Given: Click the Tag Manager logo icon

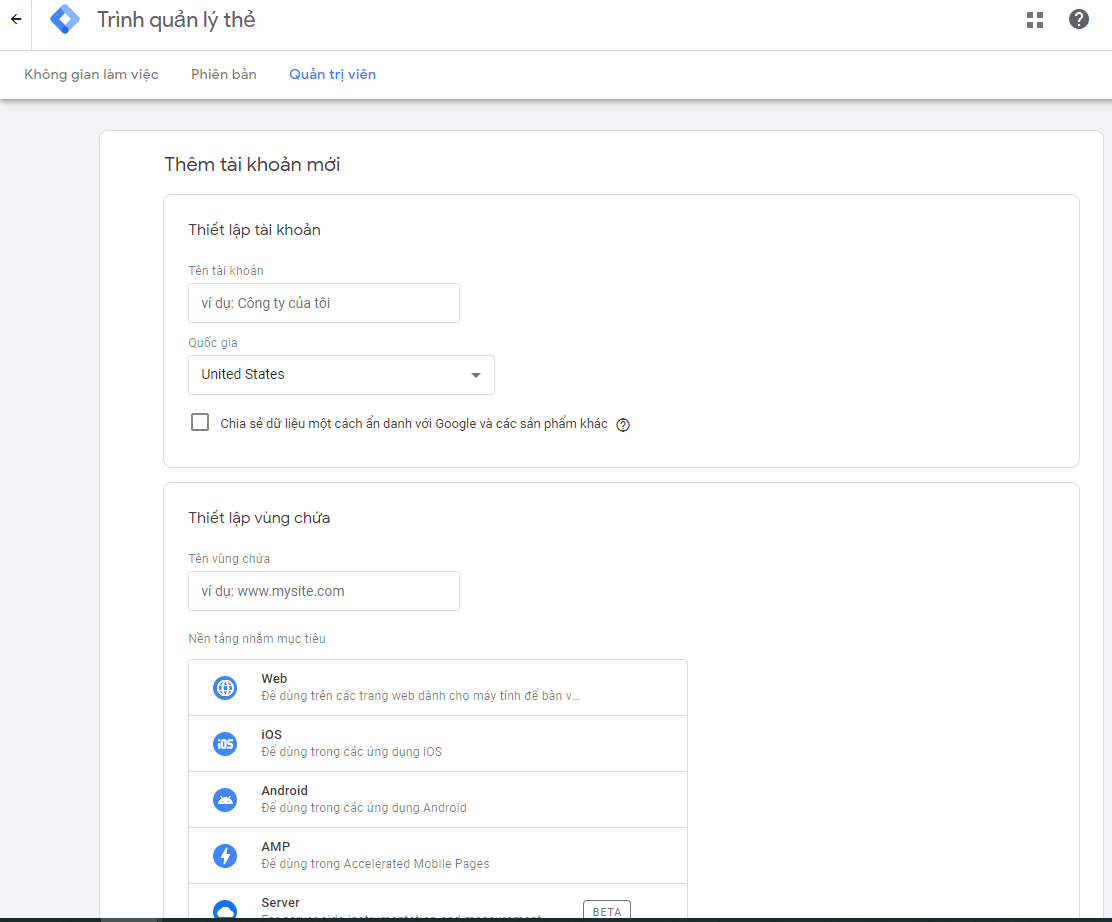Looking at the screenshot, I should pyautogui.click(x=65, y=20).
